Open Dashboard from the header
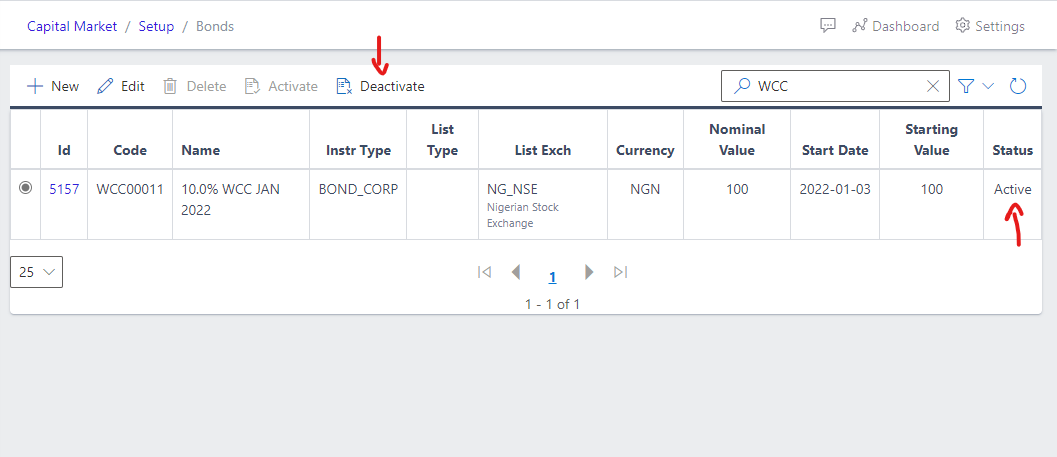1057x457 pixels. (x=895, y=26)
